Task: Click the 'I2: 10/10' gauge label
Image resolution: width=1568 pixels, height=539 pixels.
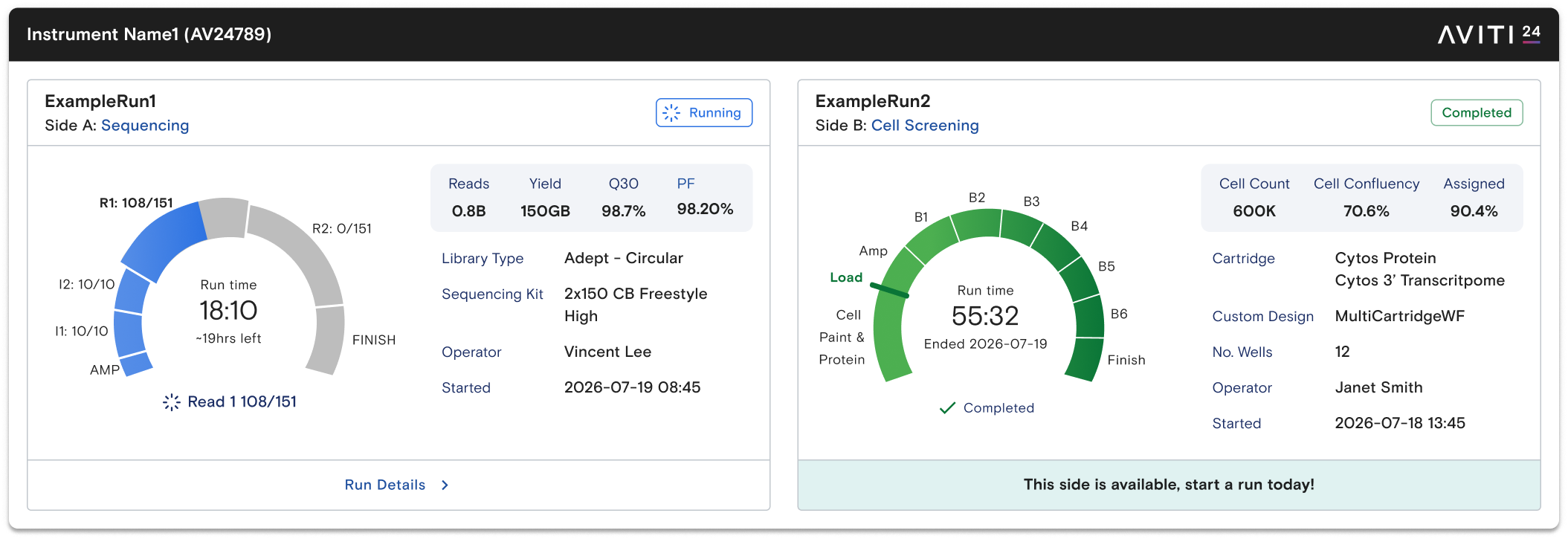Action: tap(87, 285)
